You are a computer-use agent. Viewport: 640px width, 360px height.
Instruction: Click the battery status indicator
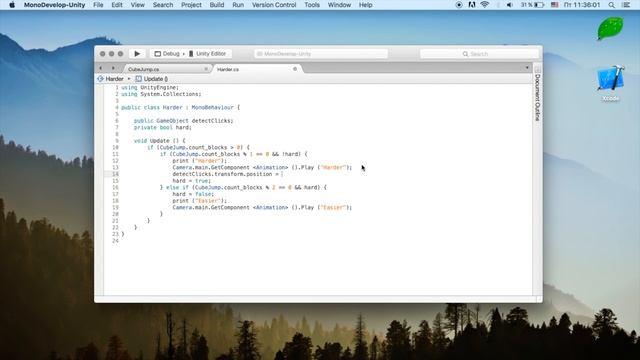533,5
